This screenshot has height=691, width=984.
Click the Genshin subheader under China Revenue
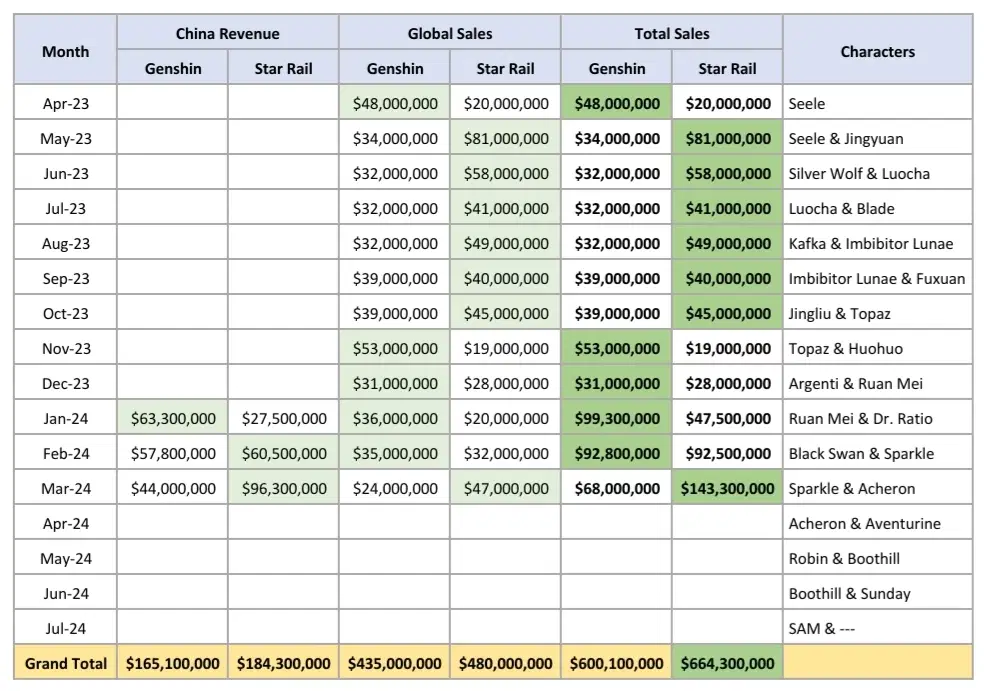pos(171,68)
